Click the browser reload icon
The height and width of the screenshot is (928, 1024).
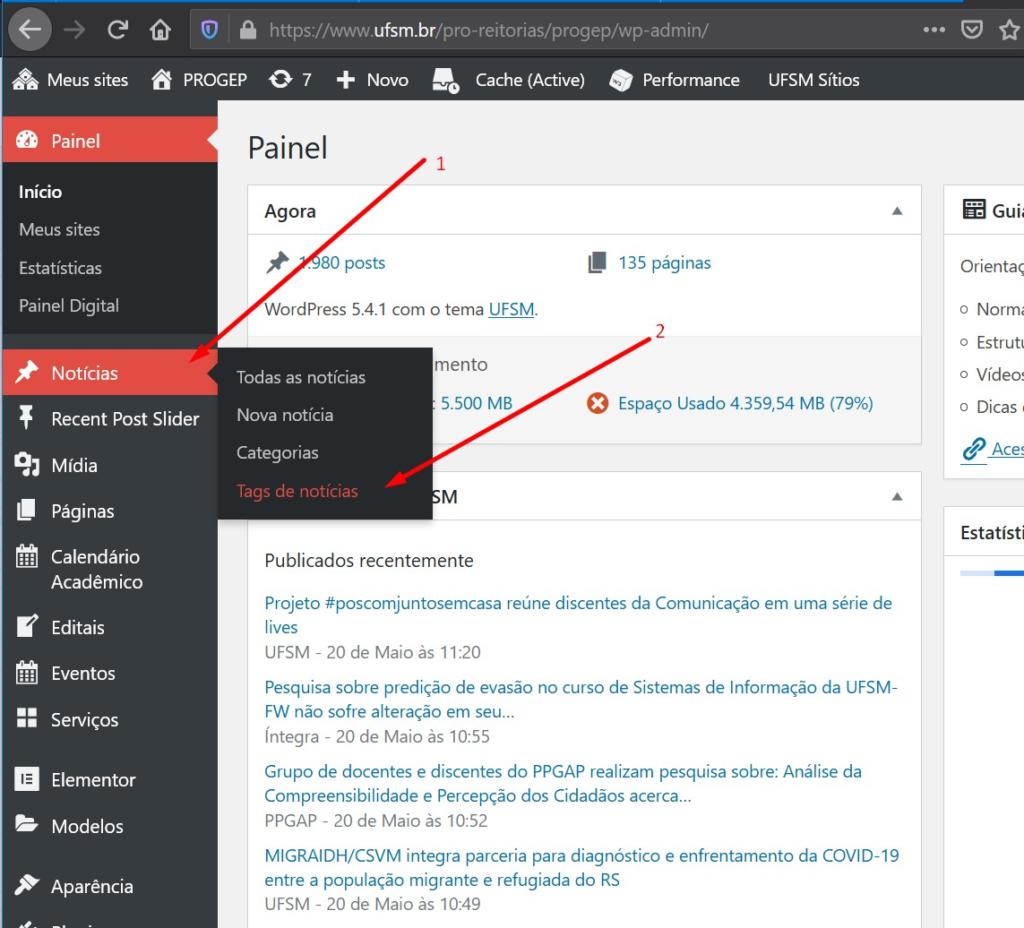pyautogui.click(x=118, y=30)
